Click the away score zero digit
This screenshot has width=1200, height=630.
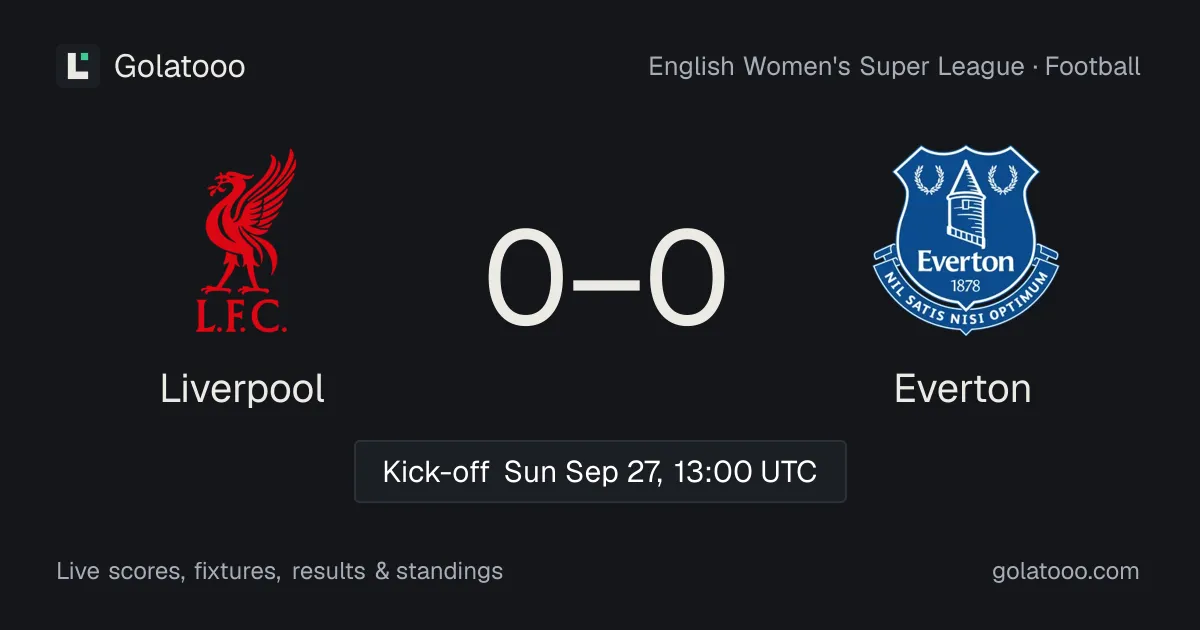(686, 278)
